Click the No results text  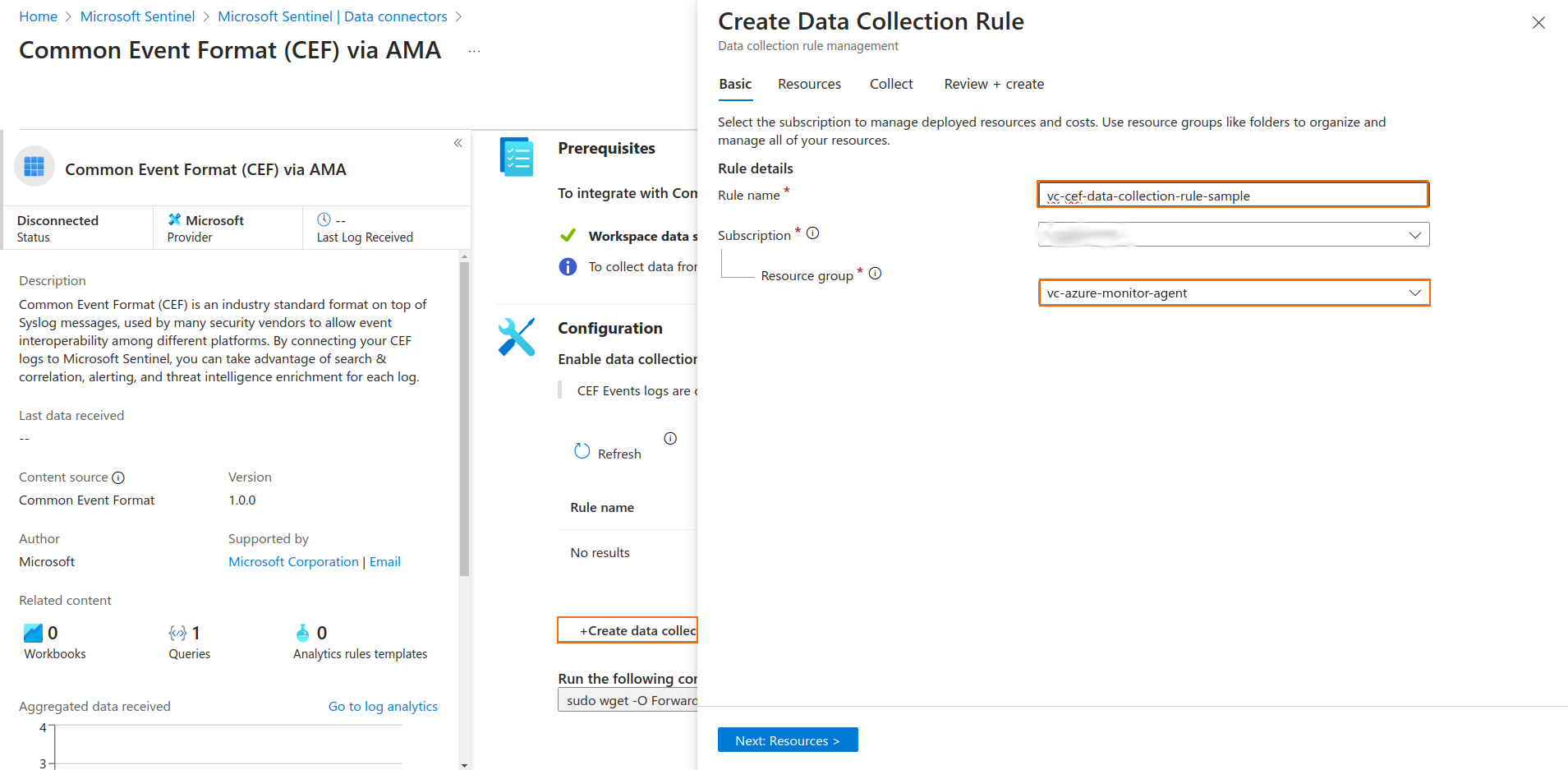point(600,553)
